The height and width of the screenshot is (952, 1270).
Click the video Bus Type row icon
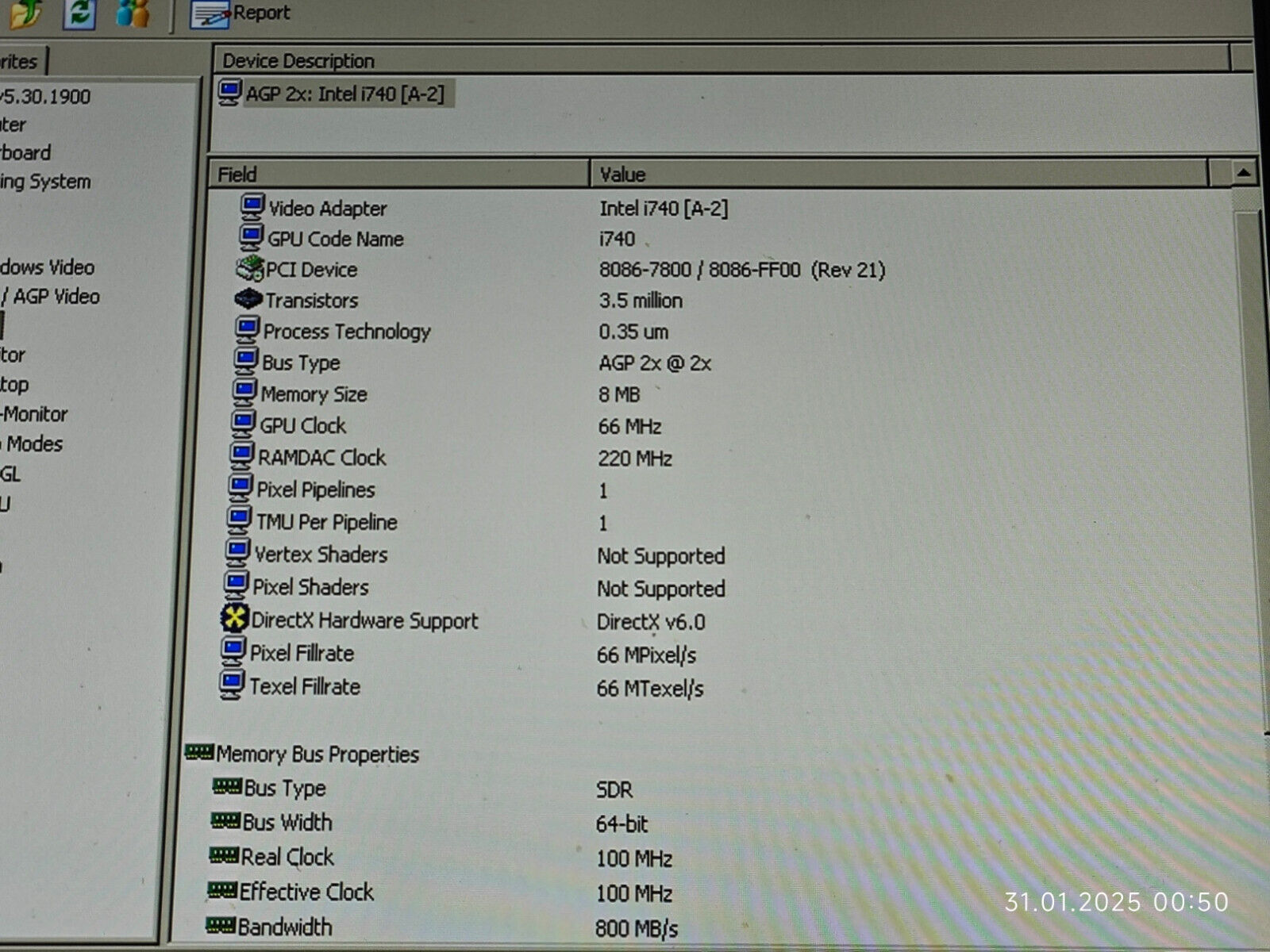(x=245, y=361)
